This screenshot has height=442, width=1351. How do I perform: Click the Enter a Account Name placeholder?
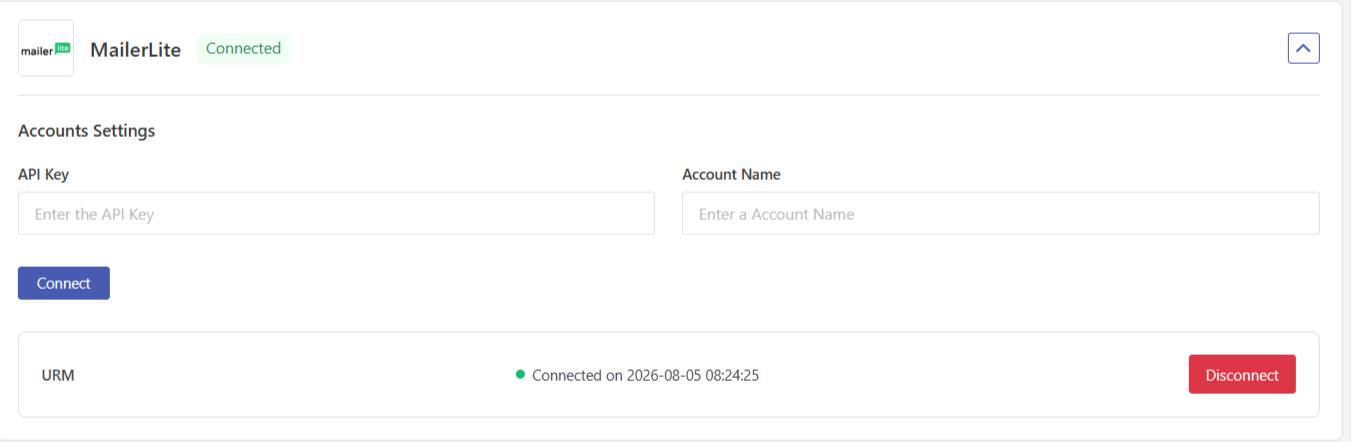tap(776, 214)
